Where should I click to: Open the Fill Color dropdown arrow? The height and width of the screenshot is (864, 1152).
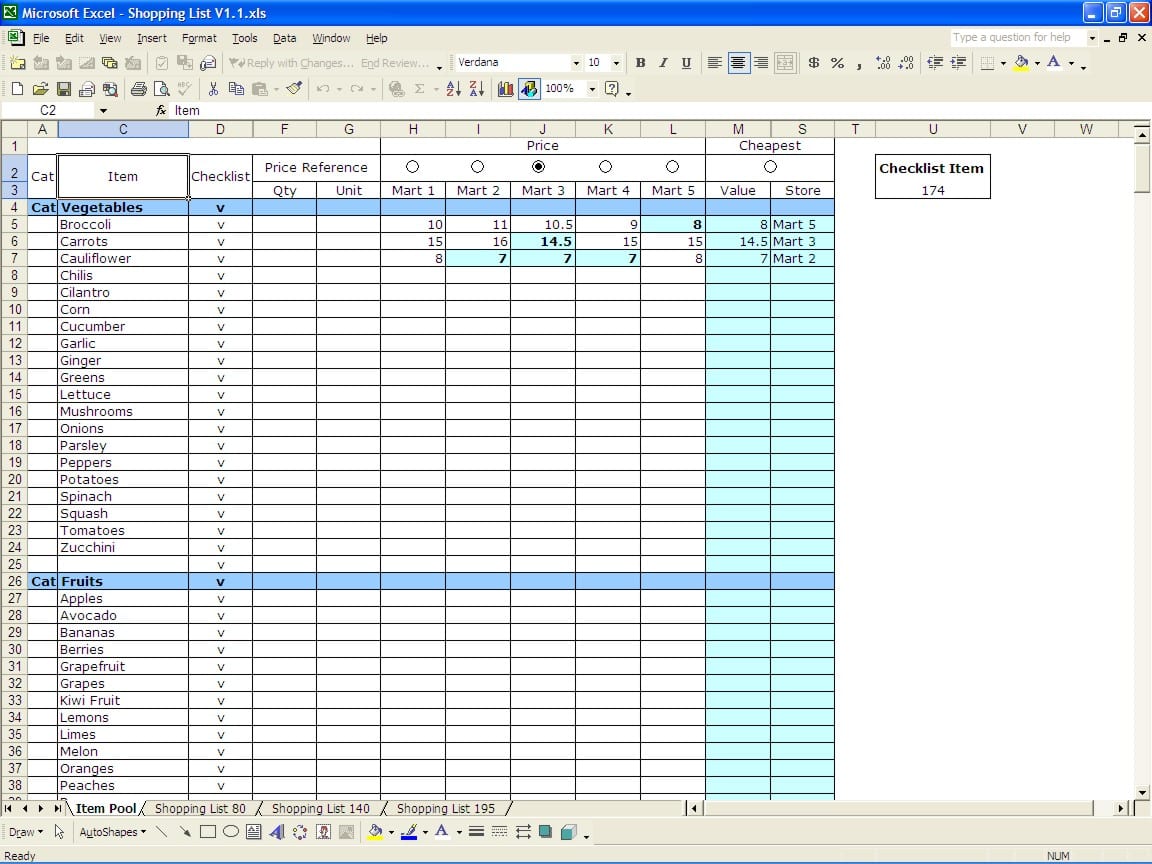[1036, 63]
